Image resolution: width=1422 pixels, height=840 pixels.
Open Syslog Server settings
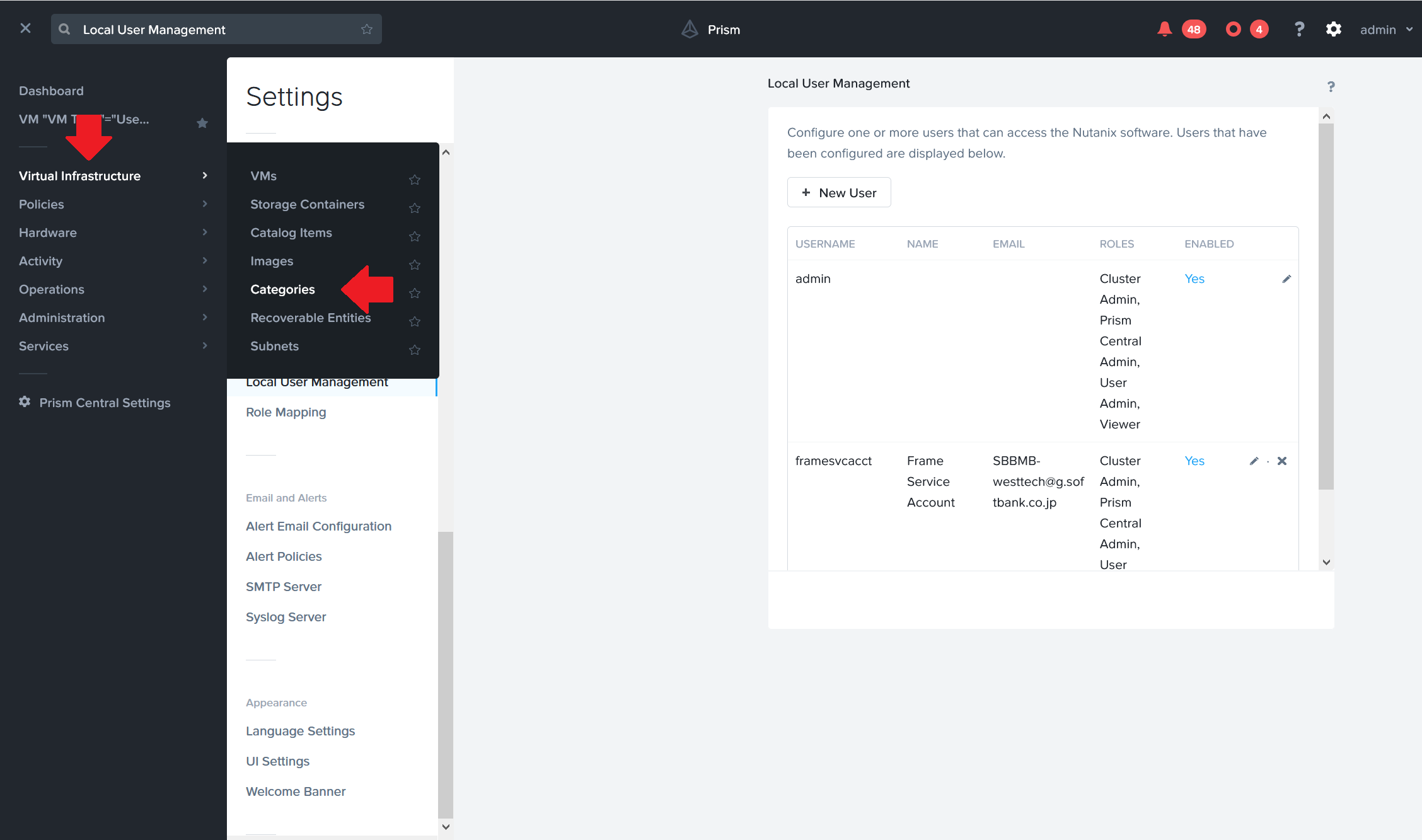point(286,617)
